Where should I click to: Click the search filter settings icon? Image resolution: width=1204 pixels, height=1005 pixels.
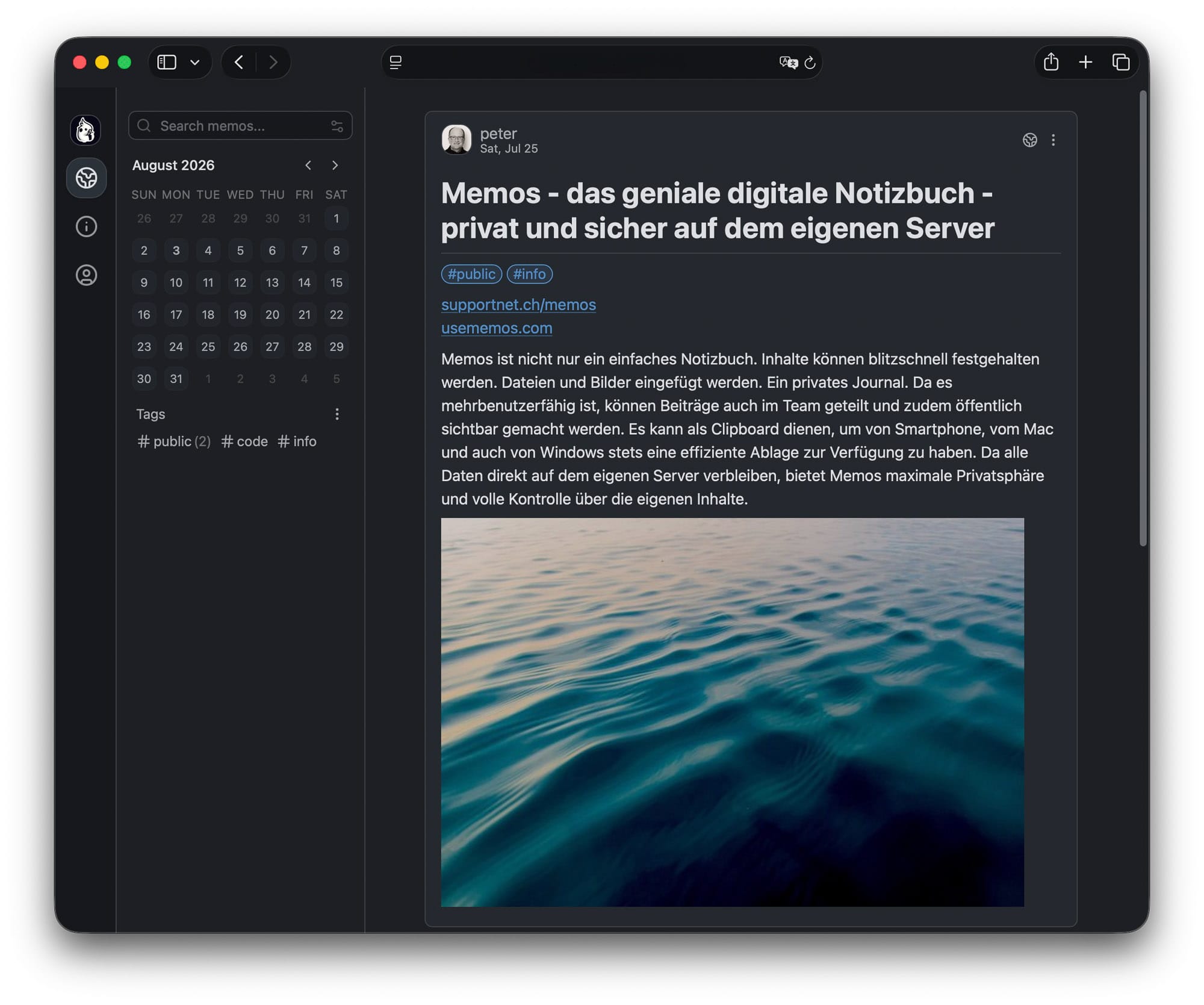(x=337, y=126)
